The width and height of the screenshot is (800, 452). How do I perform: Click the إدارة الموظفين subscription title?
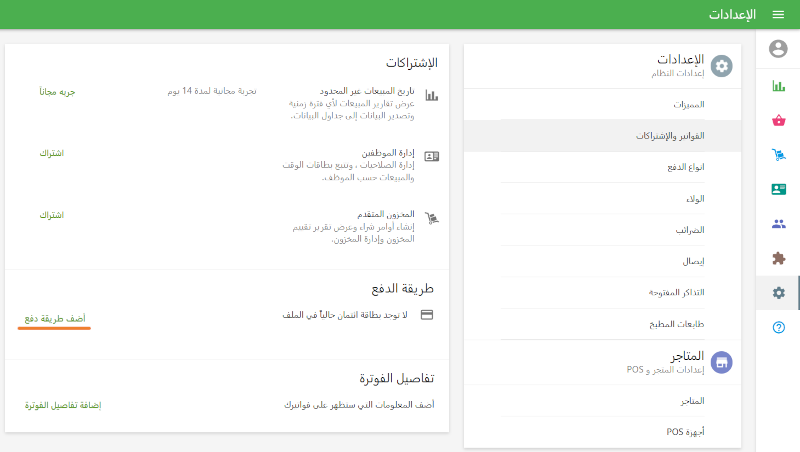click(x=388, y=153)
